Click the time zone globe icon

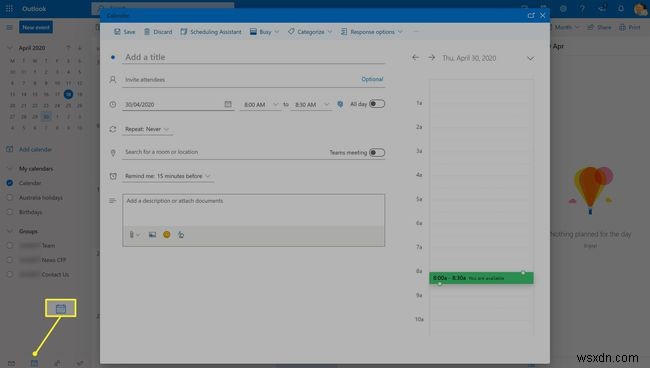(340, 104)
